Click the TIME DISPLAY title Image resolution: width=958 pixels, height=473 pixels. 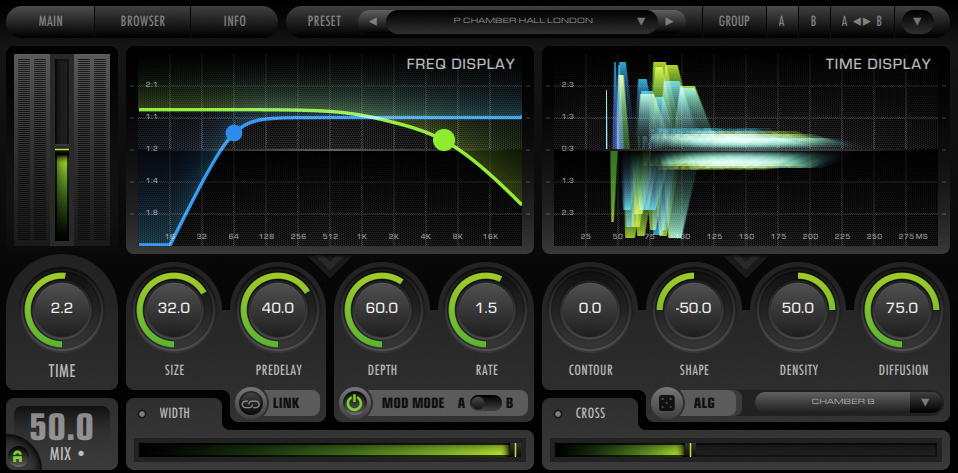pyautogui.click(x=878, y=64)
